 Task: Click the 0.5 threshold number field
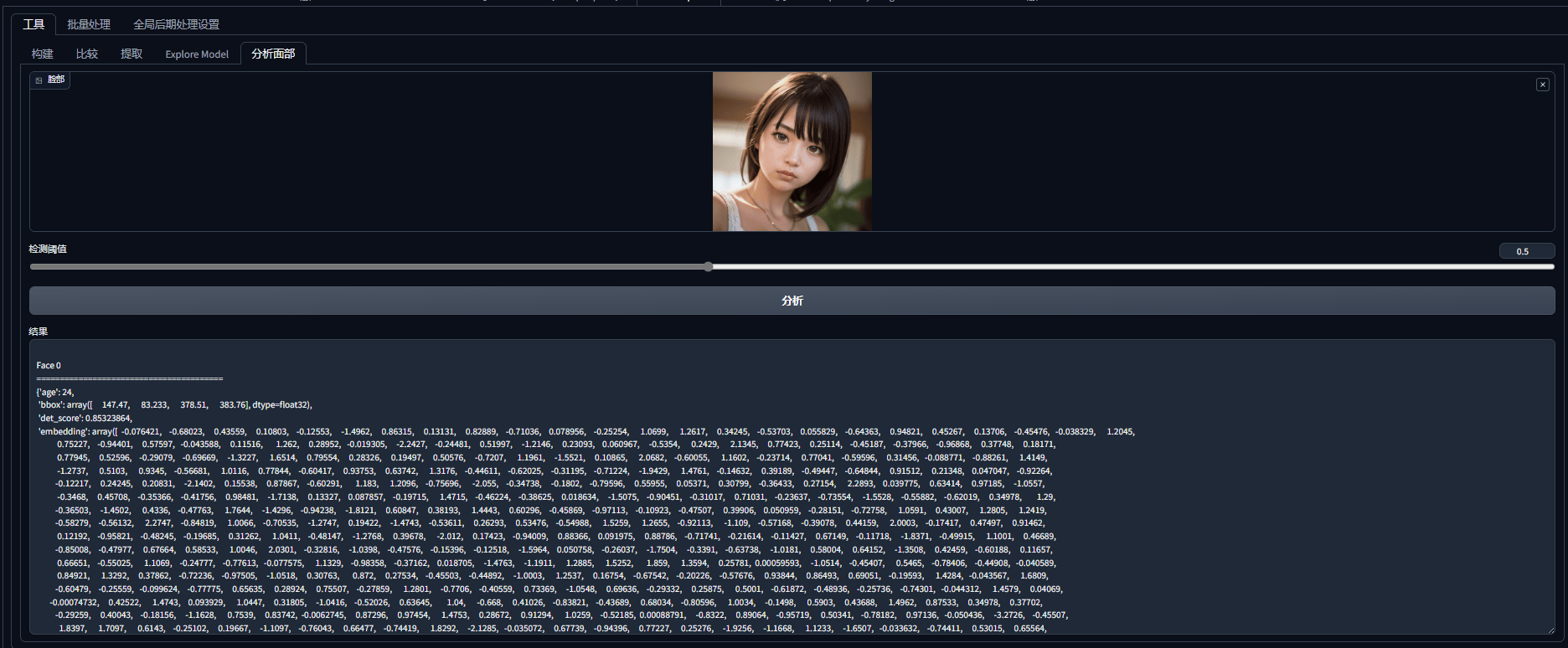pos(1526,251)
